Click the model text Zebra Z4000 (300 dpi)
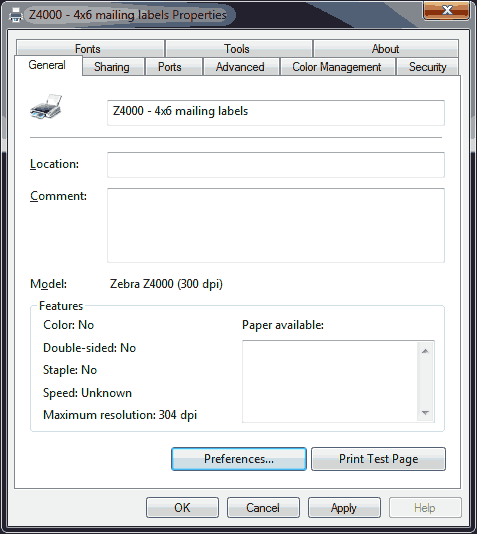This screenshot has width=477, height=534. pos(166,284)
